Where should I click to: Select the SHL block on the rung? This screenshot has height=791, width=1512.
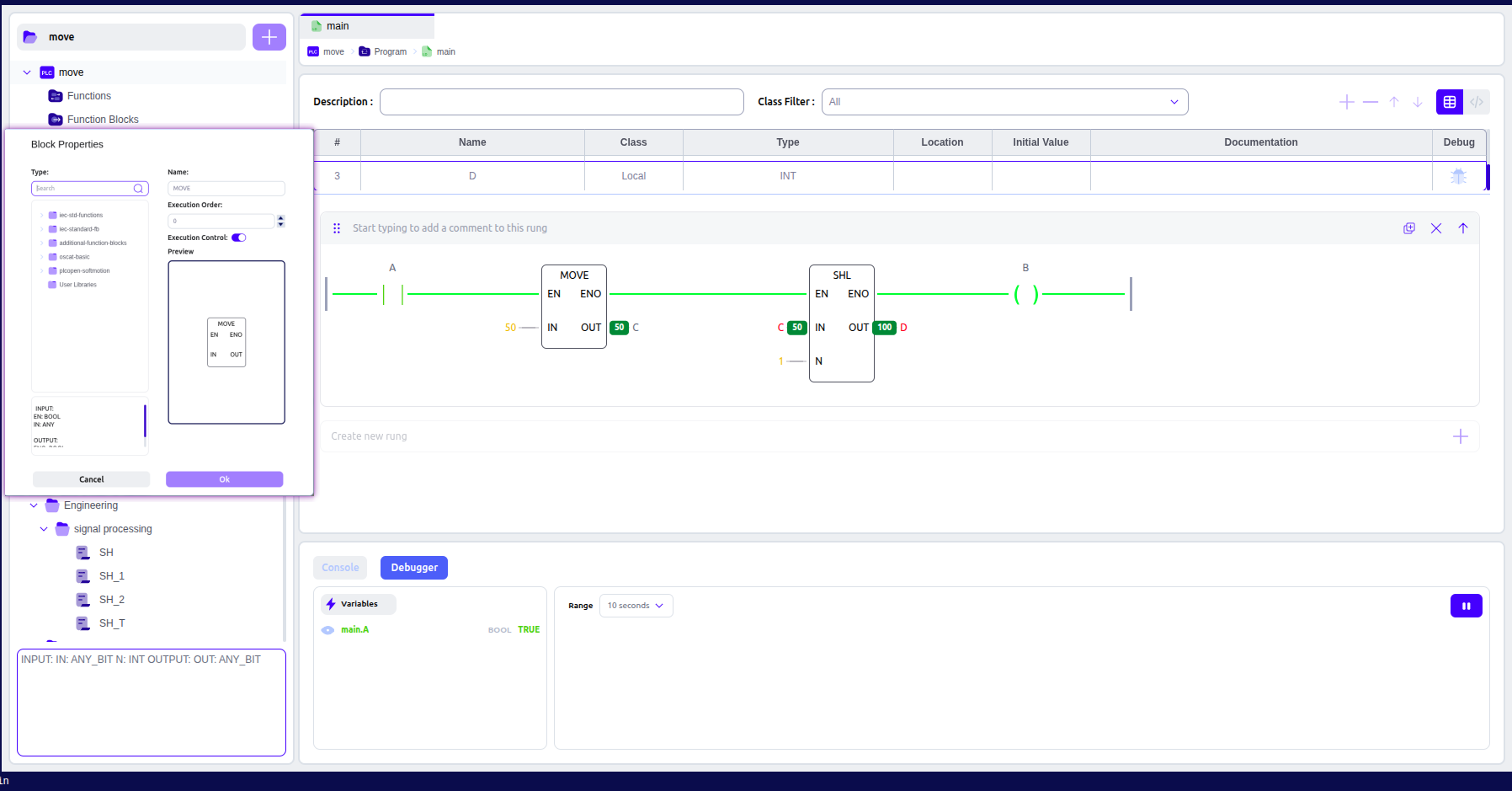(x=842, y=323)
